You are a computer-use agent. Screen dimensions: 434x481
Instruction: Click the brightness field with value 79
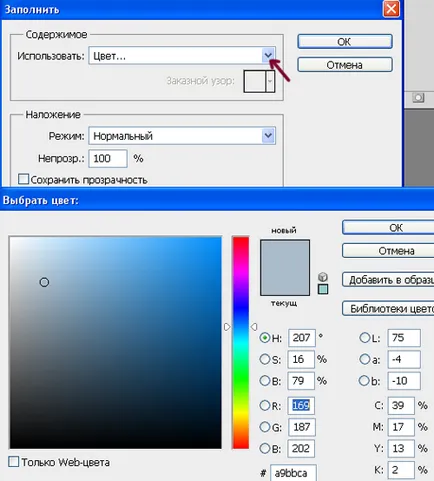(301, 381)
